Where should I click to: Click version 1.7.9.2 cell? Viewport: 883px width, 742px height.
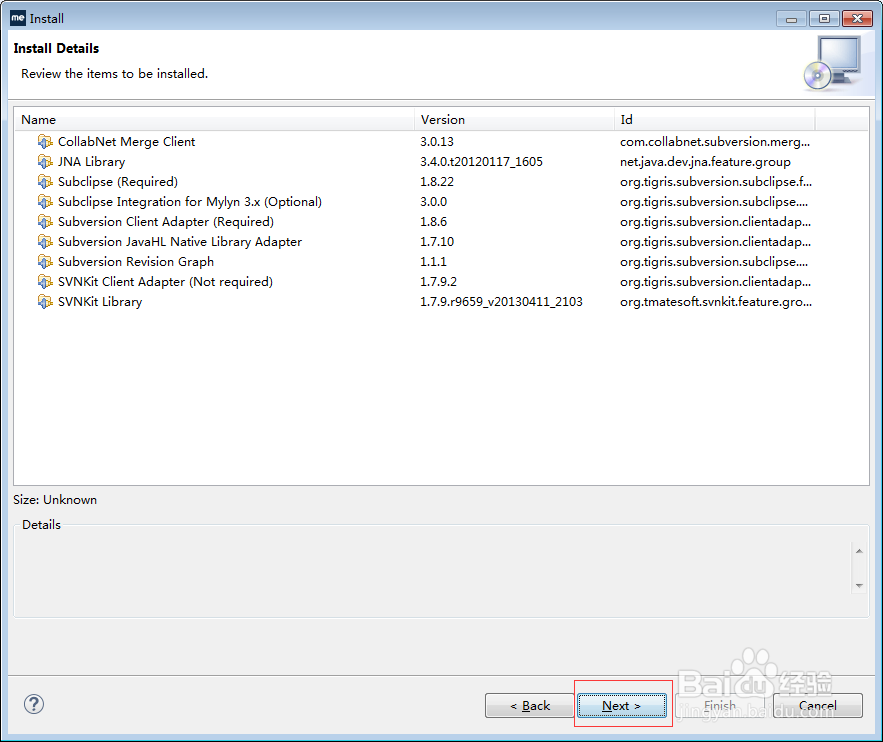point(438,281)
